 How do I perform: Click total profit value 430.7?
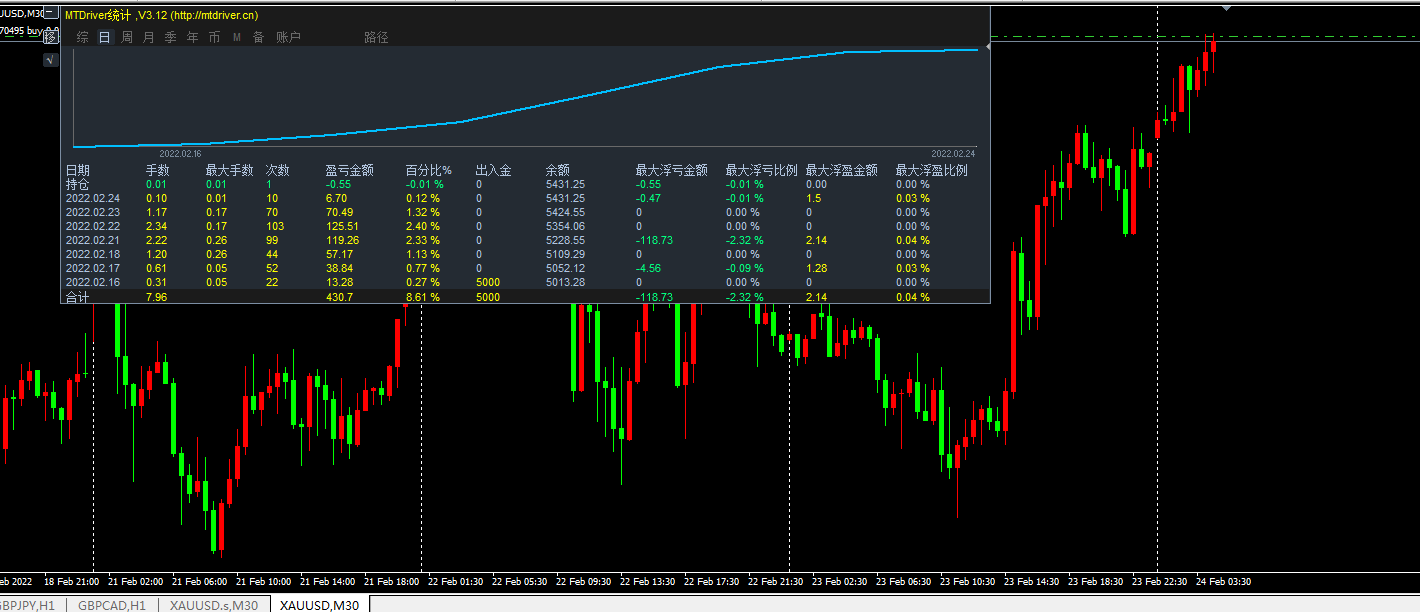coord(339,297)
